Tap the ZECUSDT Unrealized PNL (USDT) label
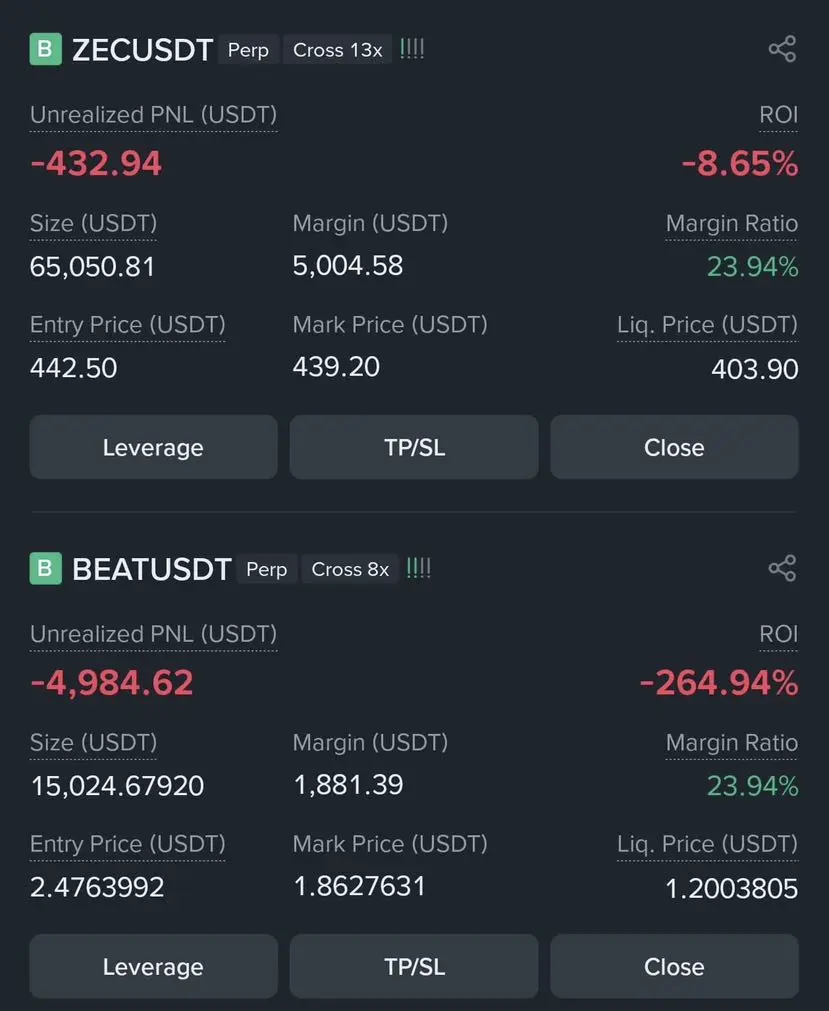Image resolution: width=829 pixels, height=1011 pixels. pos(153,115)
